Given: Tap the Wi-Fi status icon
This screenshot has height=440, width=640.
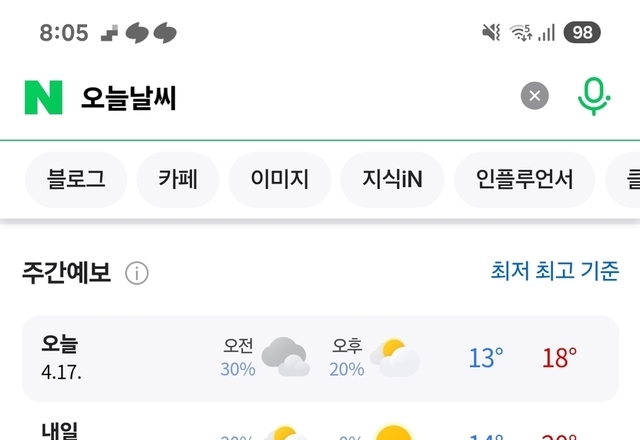Looking at the screenshot, I should tap(519, 33).
